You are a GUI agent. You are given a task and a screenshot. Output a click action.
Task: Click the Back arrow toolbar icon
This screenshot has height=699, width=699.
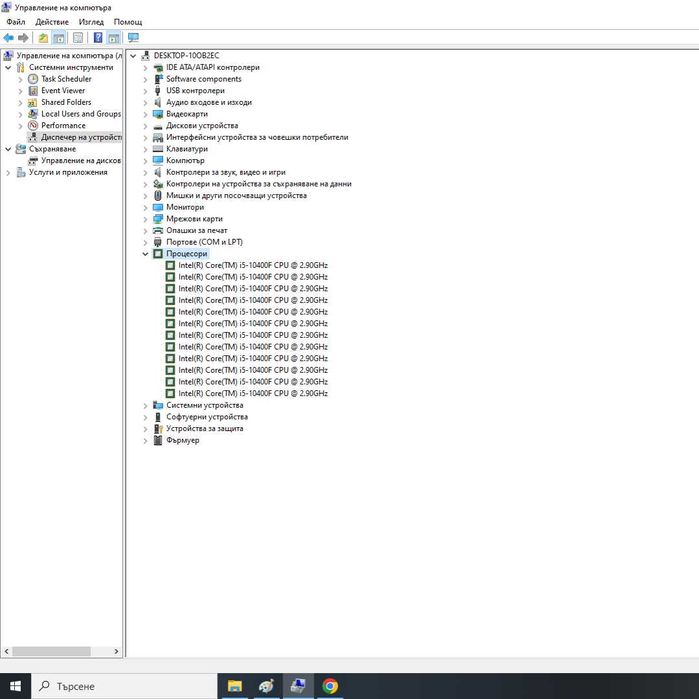pyautogui.click(x=8, y=38)
